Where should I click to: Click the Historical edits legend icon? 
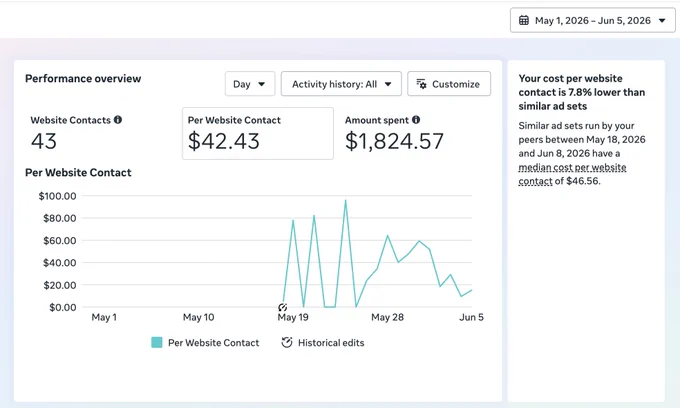coord(287,343)
